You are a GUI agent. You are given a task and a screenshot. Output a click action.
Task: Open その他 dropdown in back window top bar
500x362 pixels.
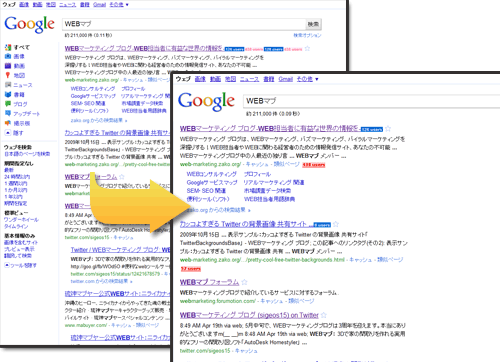click(119, 4)
